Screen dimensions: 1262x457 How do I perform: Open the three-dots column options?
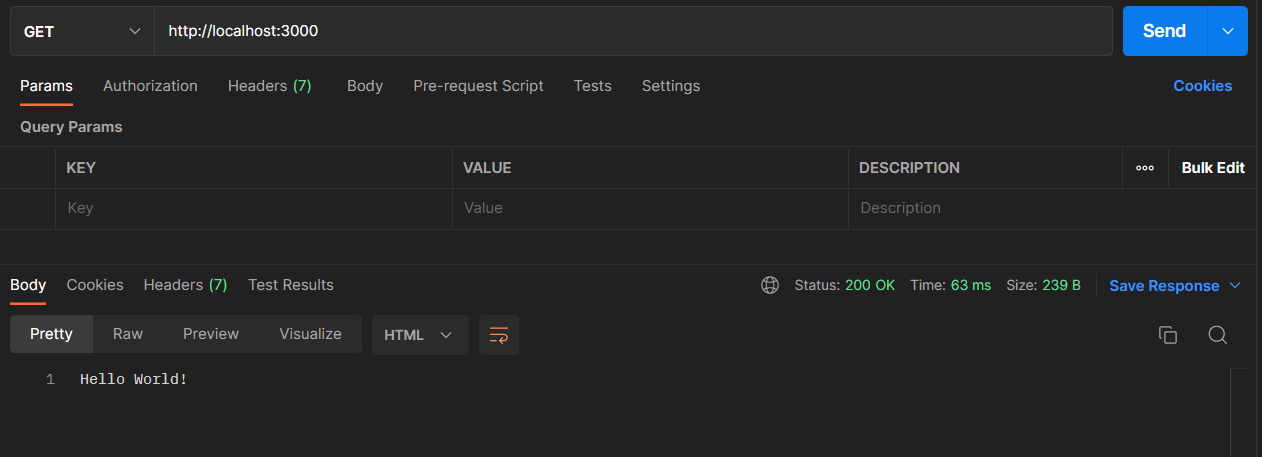coord(1145,168)
